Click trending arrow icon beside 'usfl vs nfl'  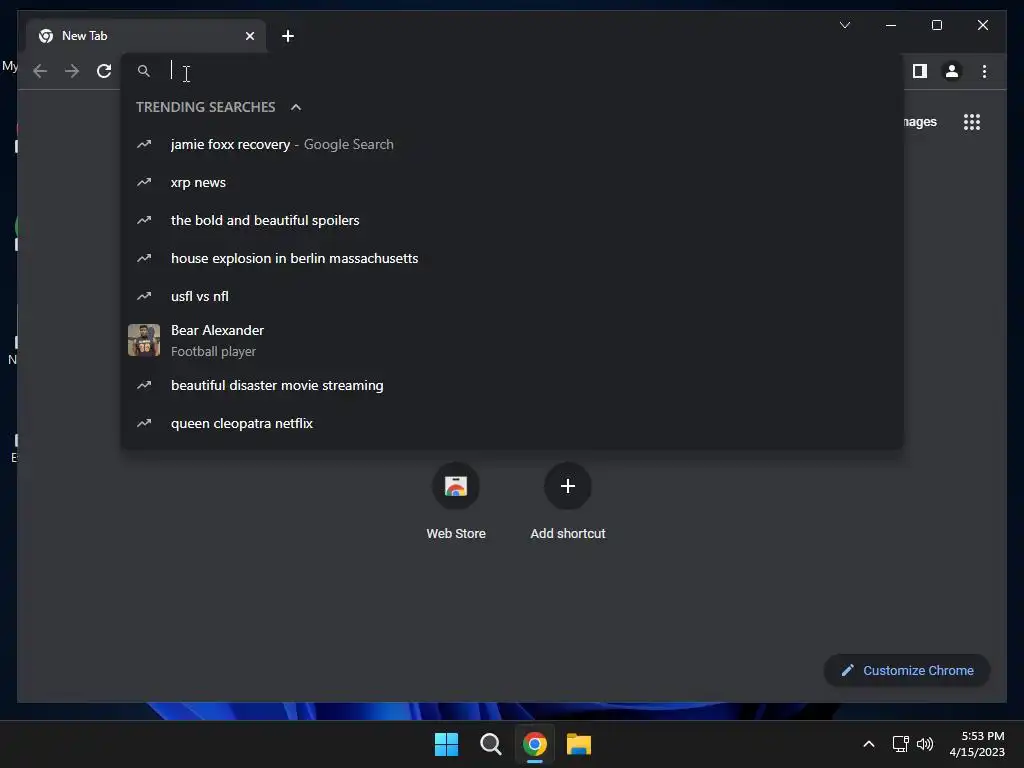click(x=144, y=296)
